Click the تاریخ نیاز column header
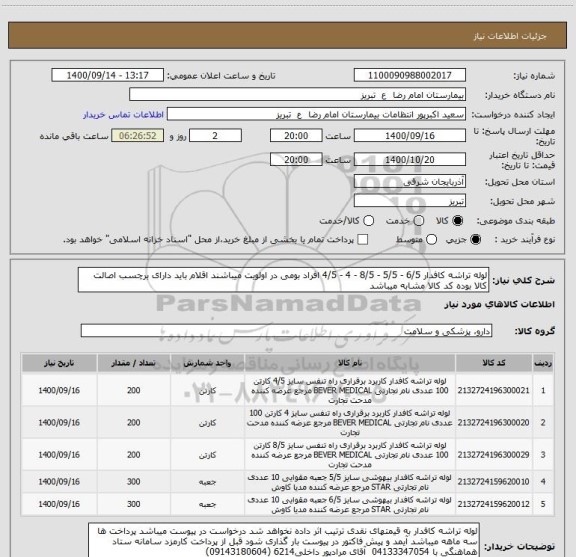The height and width of the screenshot is (557, 576). (59, 363)
